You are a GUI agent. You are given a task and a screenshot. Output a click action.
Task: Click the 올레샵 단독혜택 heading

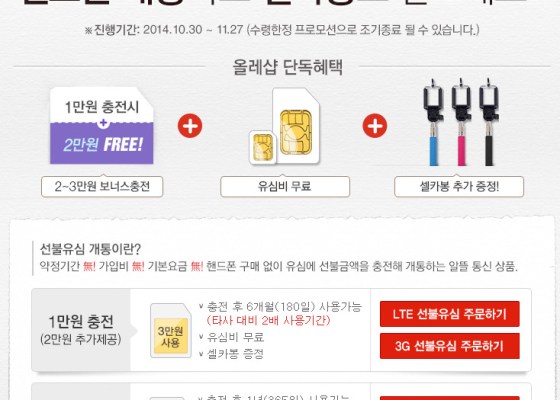(288, 67)
